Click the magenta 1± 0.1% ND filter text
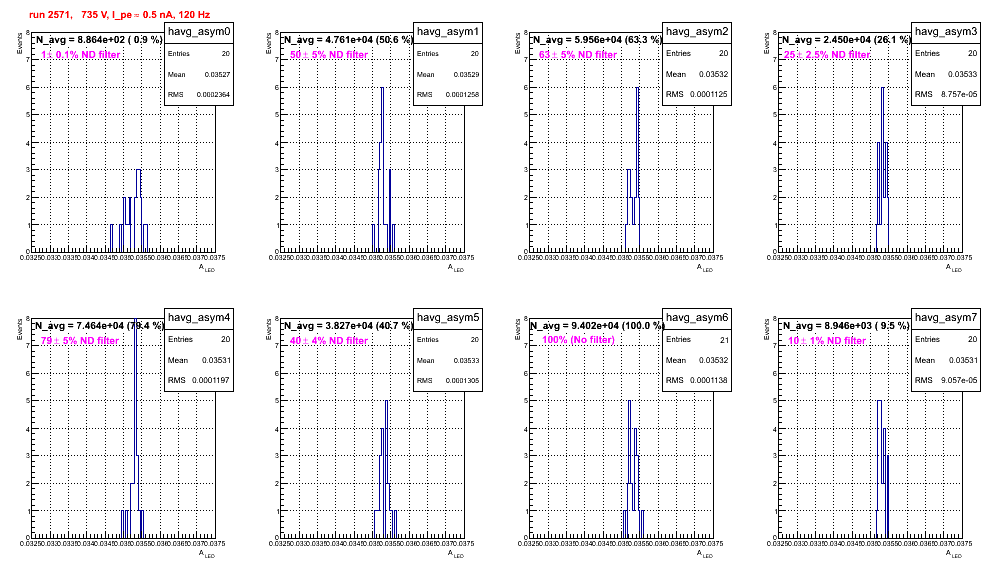 coord(81,55)
